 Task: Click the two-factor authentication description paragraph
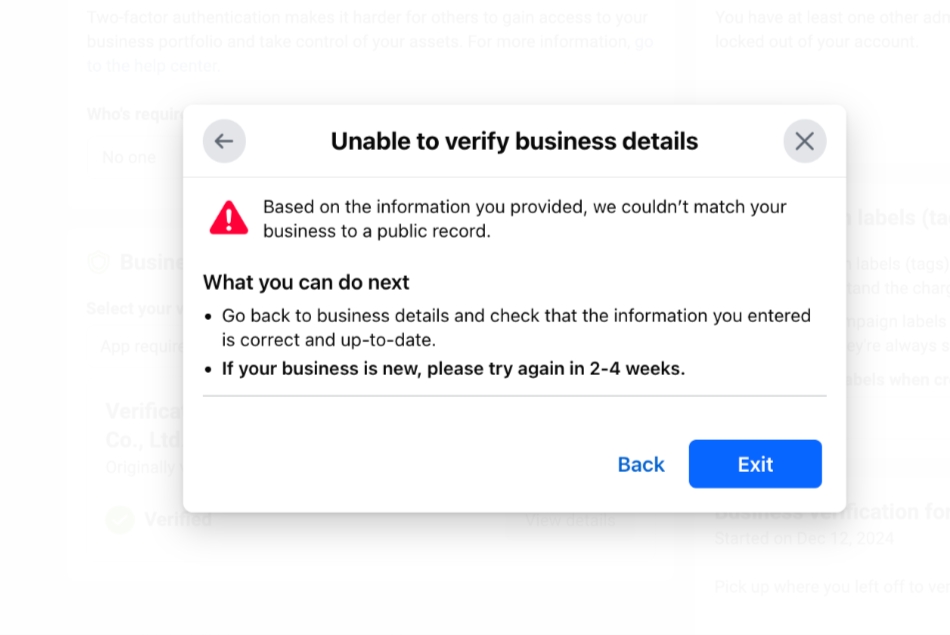click(x=370, y=41)
